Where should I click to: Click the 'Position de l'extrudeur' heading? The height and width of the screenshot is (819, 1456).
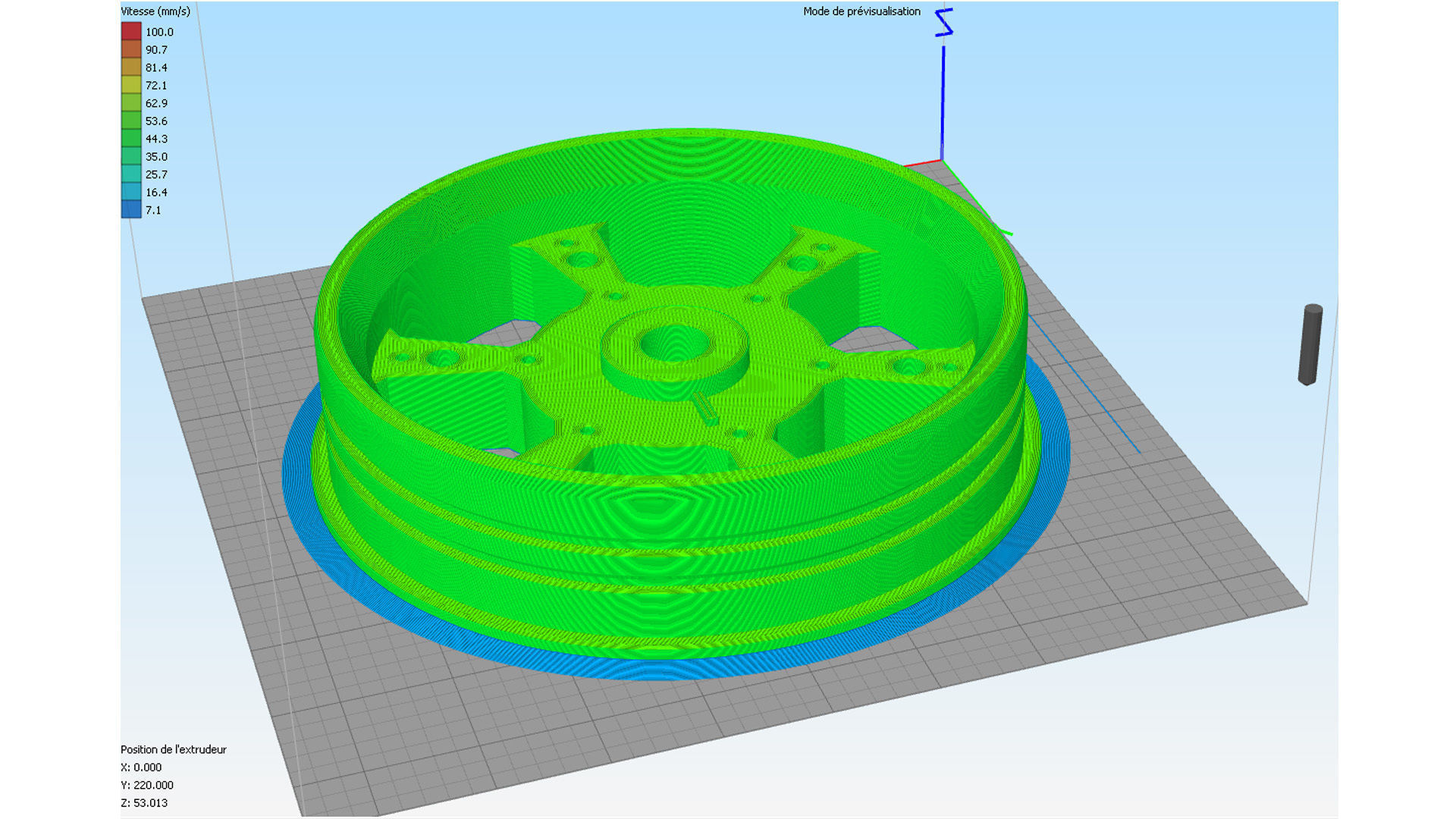click(174, 749)
